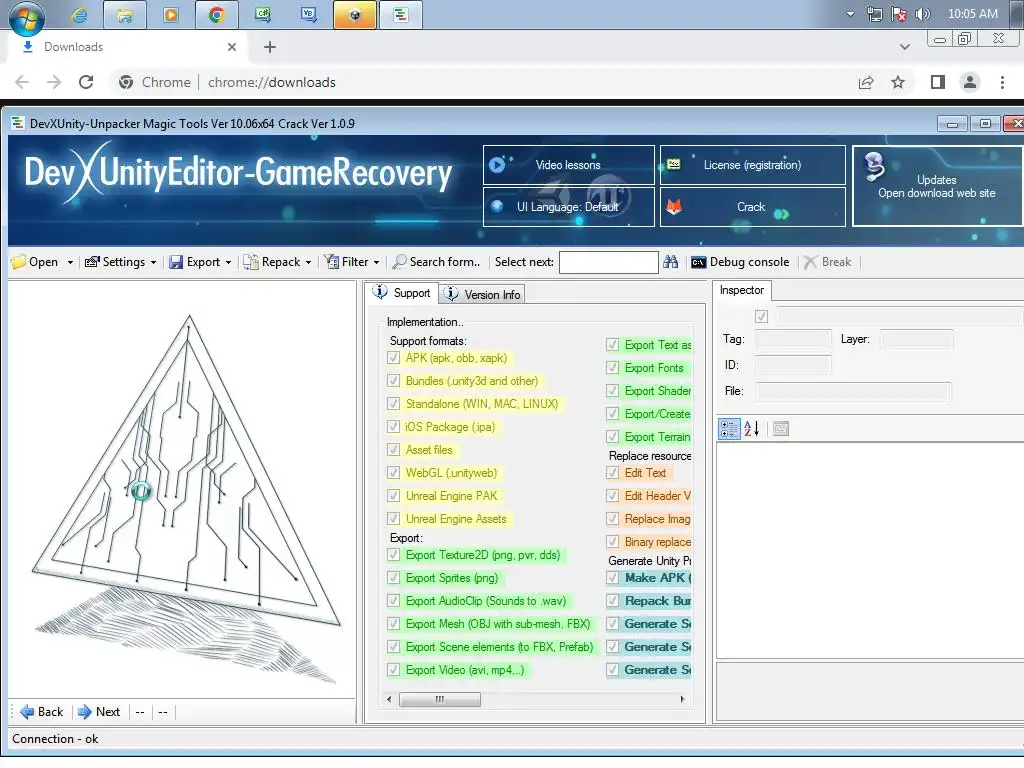
Task: Toggle Export Video (avi, mp4) checkbox
Action: coord(393,670)
